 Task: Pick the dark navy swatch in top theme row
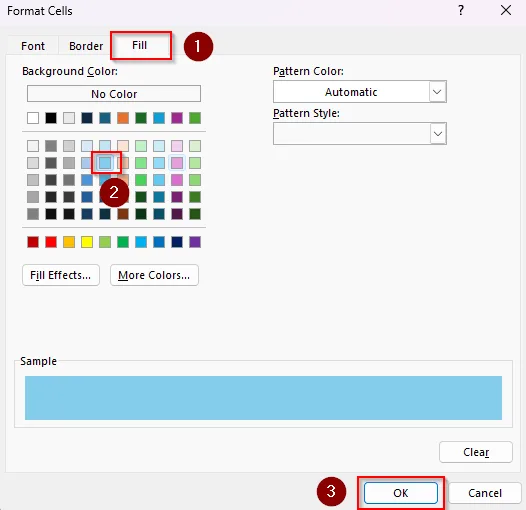click(x=87, y=118)
